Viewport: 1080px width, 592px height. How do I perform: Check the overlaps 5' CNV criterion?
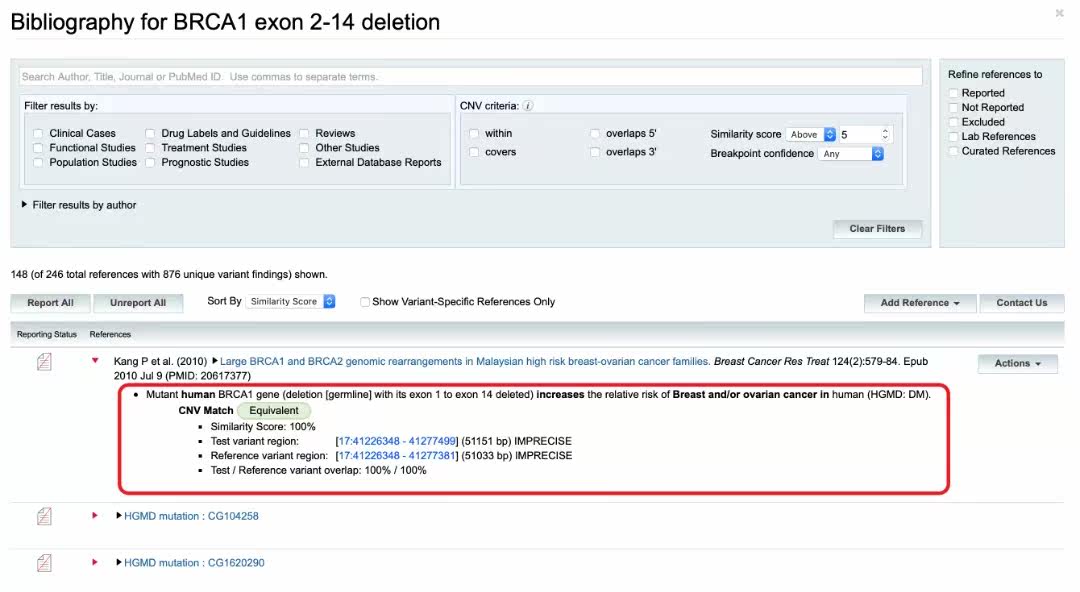595,134
